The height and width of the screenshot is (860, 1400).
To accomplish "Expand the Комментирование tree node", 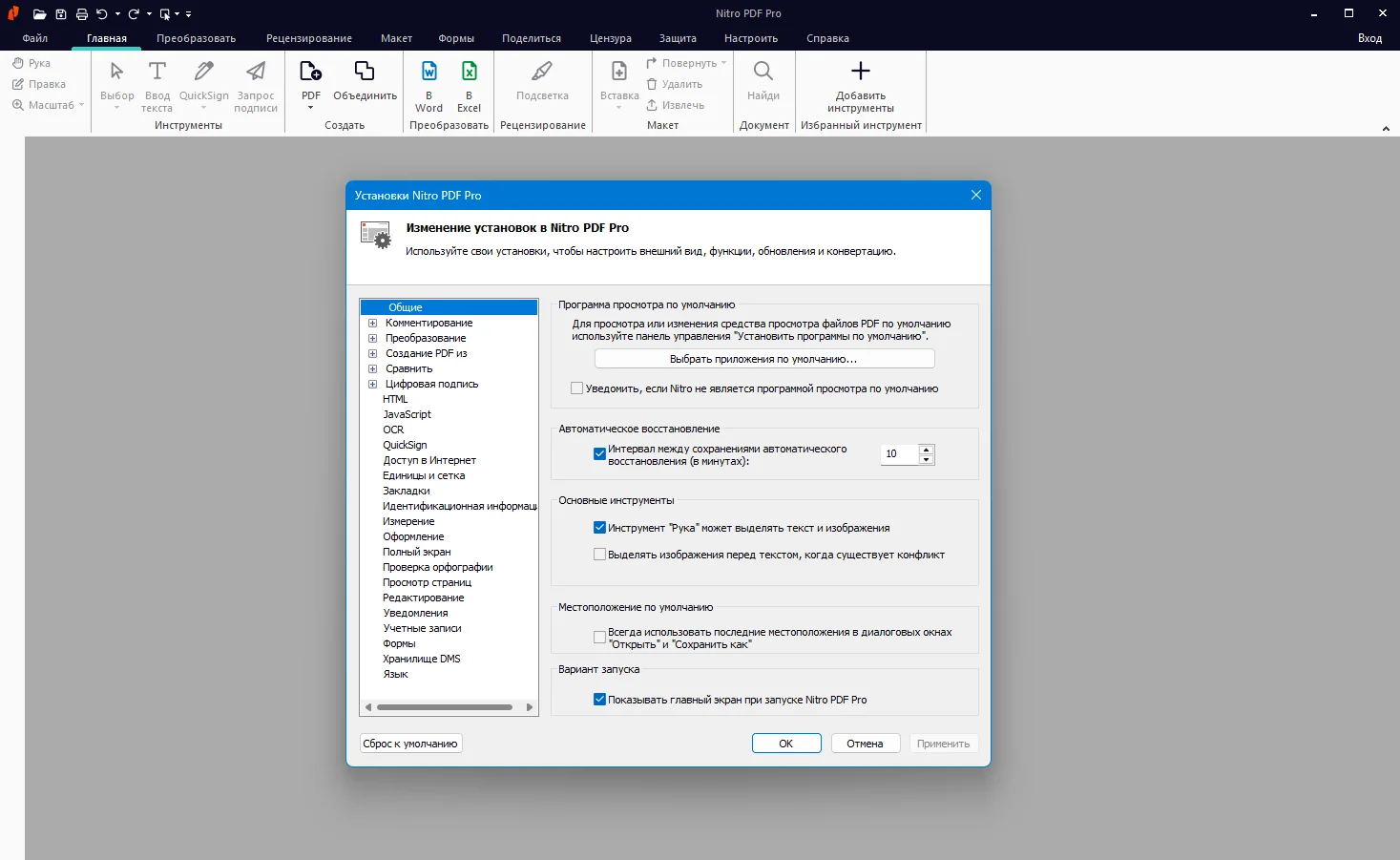I will tap(373, 324).
